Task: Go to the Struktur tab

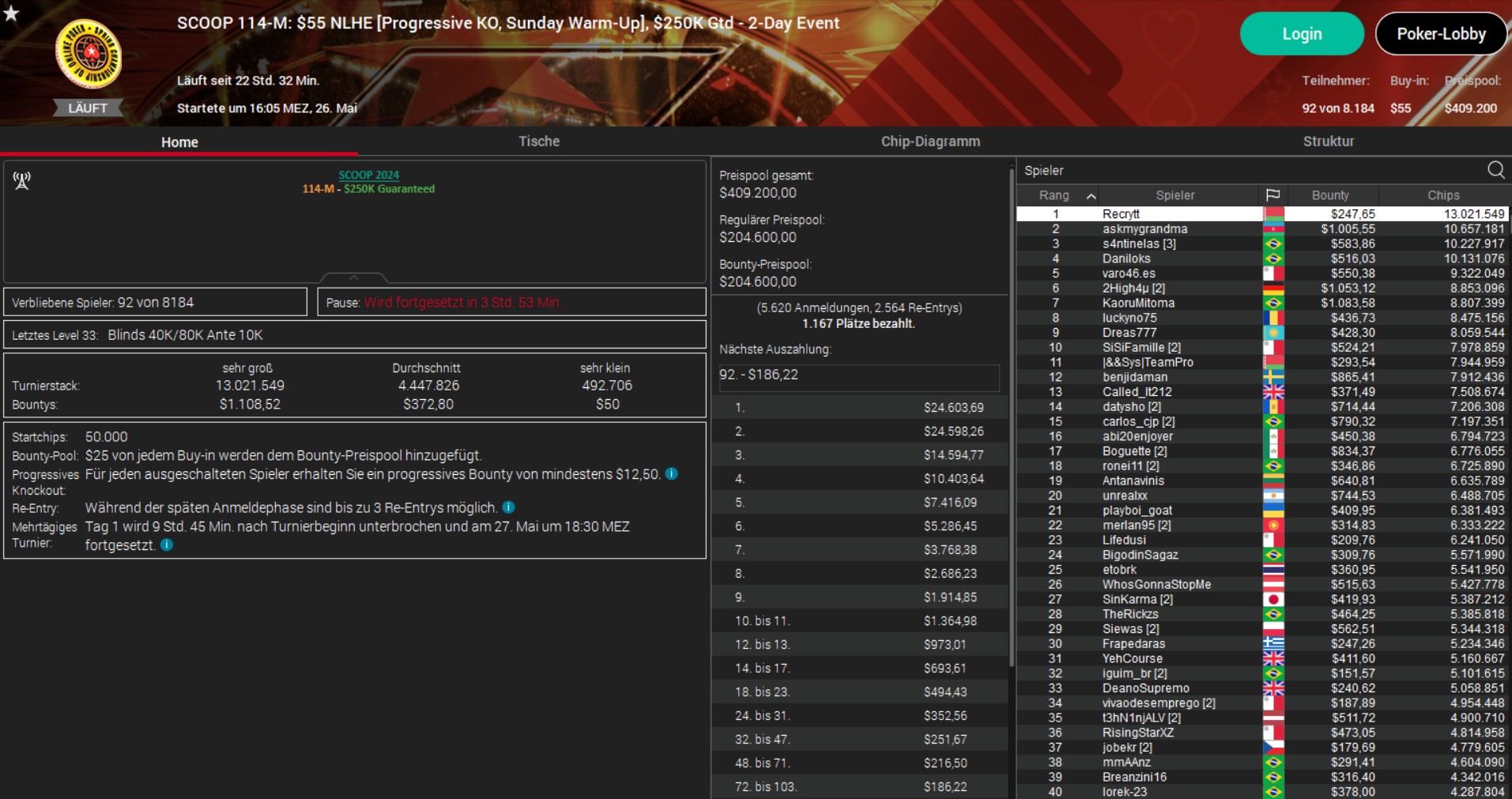Action: click(x=1328, y=141)
